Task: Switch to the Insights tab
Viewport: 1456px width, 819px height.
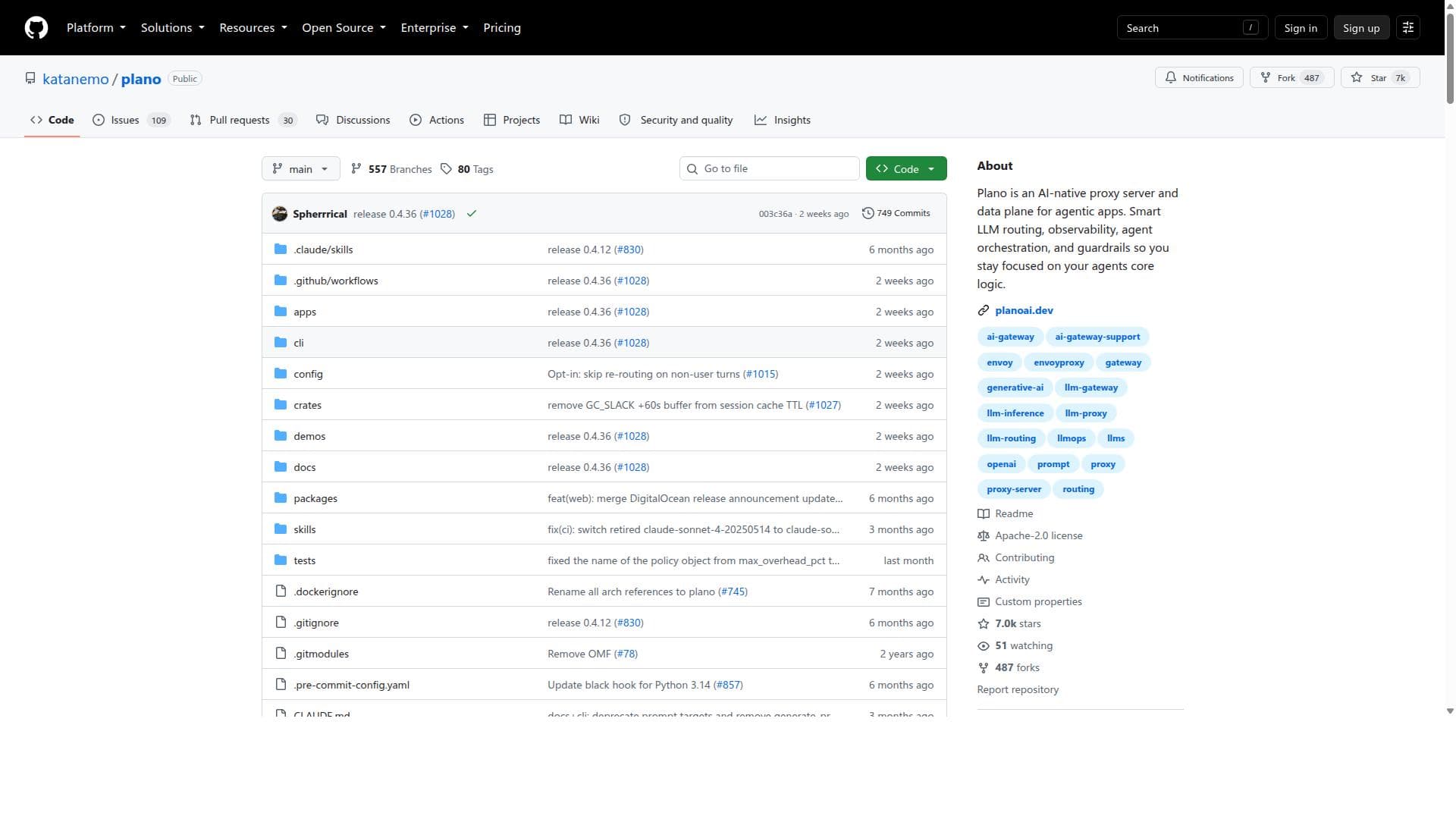Action: (x=783, y=121)
